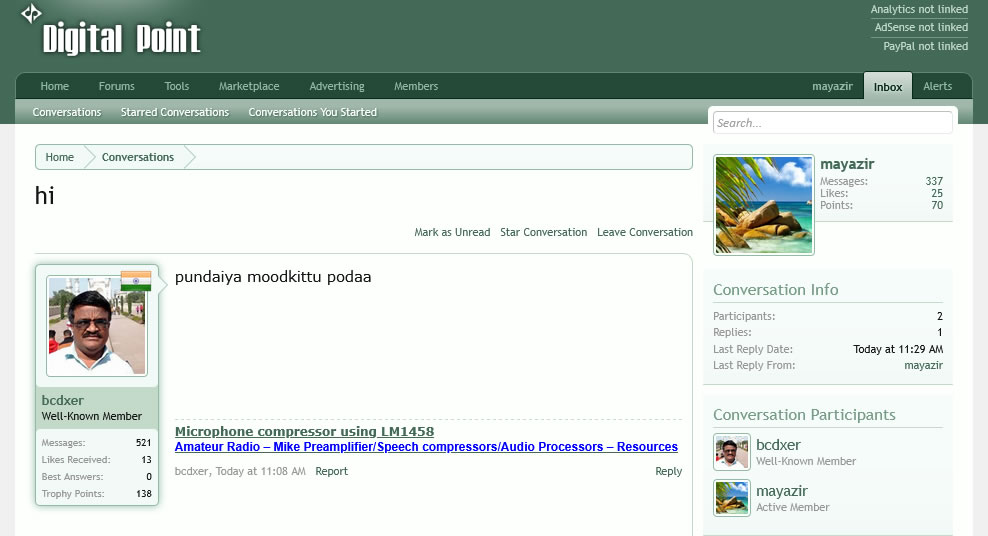
Task: Open the Today at 11:08 AM permalink
Action: pyautogui.click(x=260, y=471)
